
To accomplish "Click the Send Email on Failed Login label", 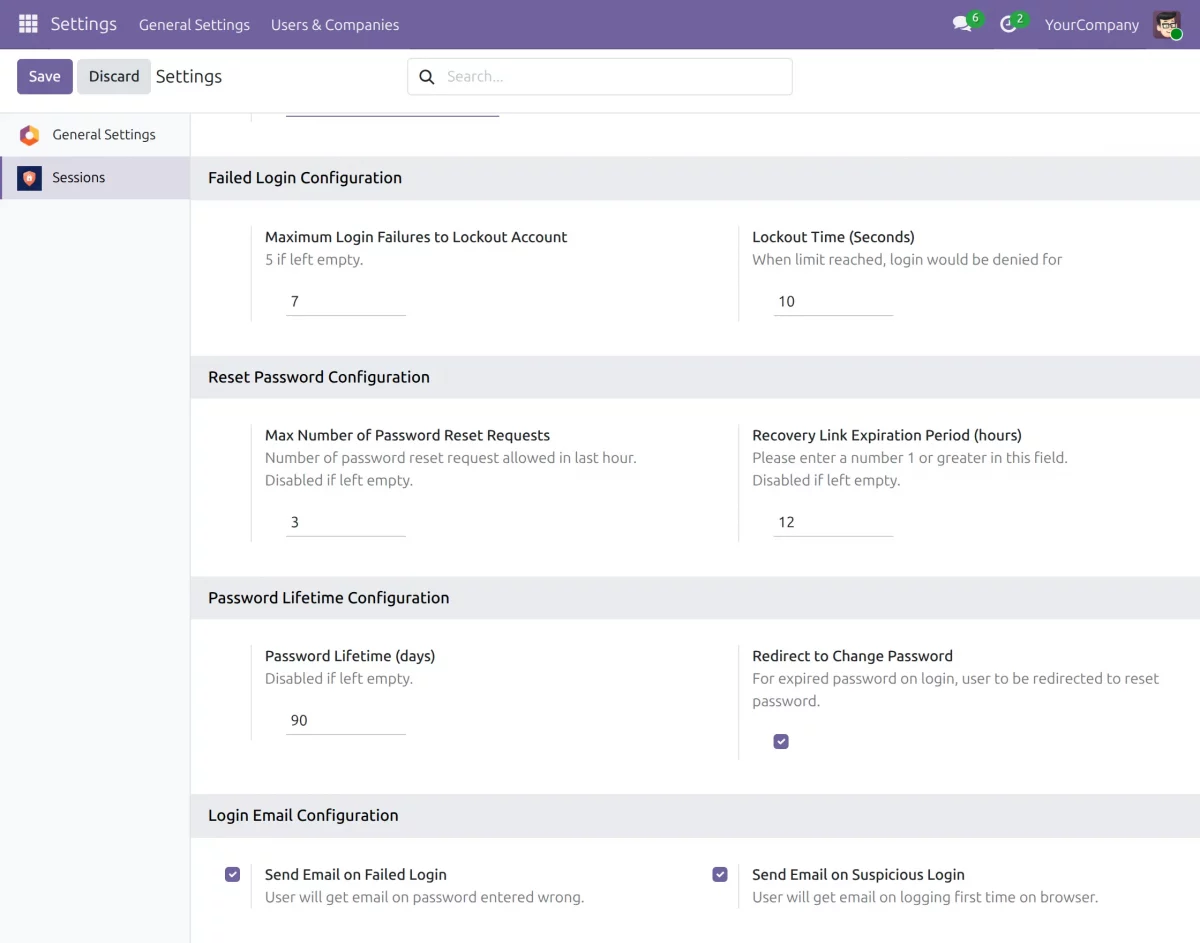I will point(356,874).
